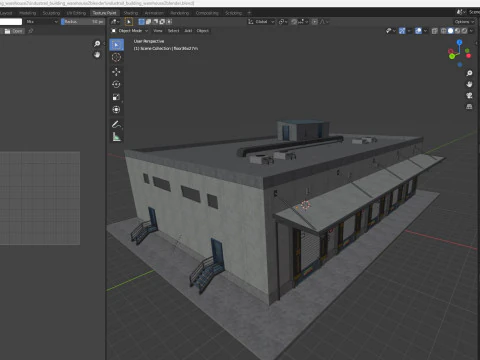
Task: Switch to rendered viewport shading
Action: pos(464,31)
